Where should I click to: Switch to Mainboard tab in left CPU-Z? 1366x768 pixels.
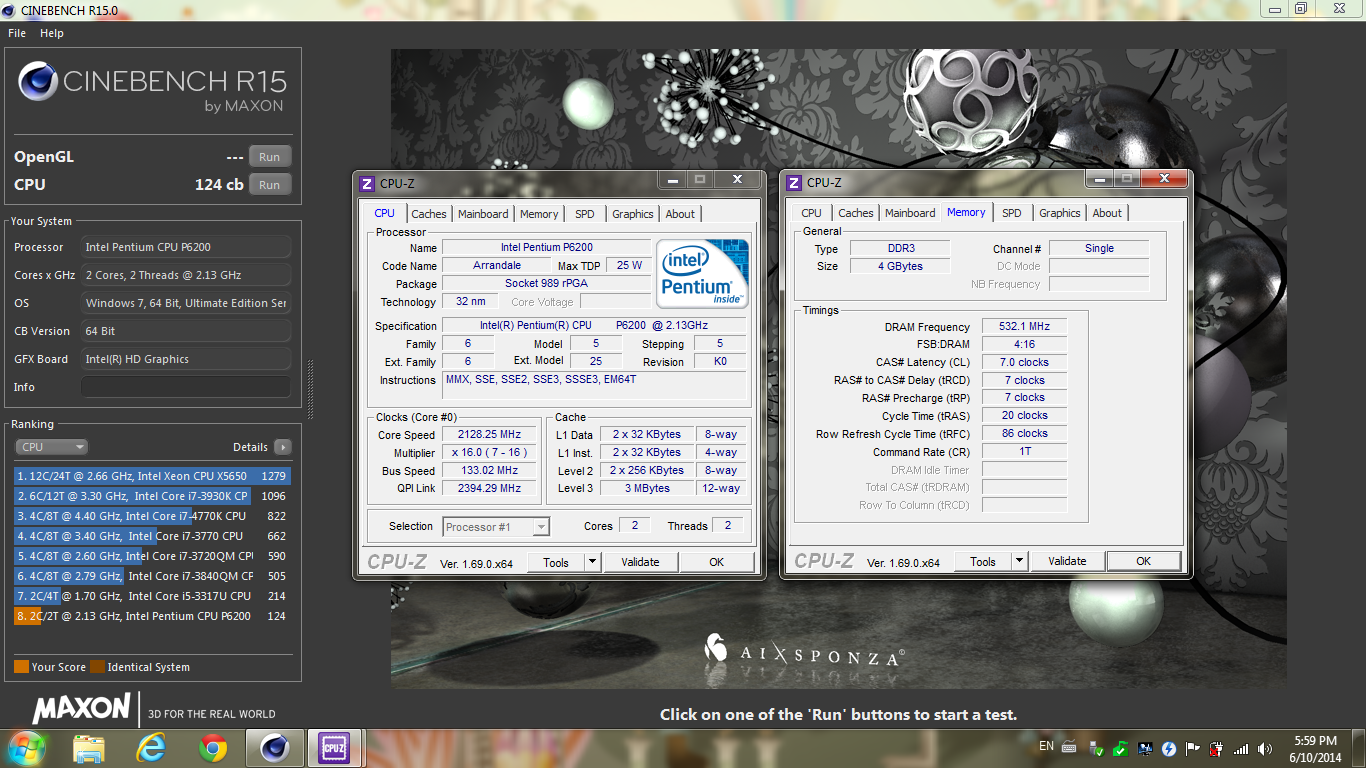tap(483, 214)
